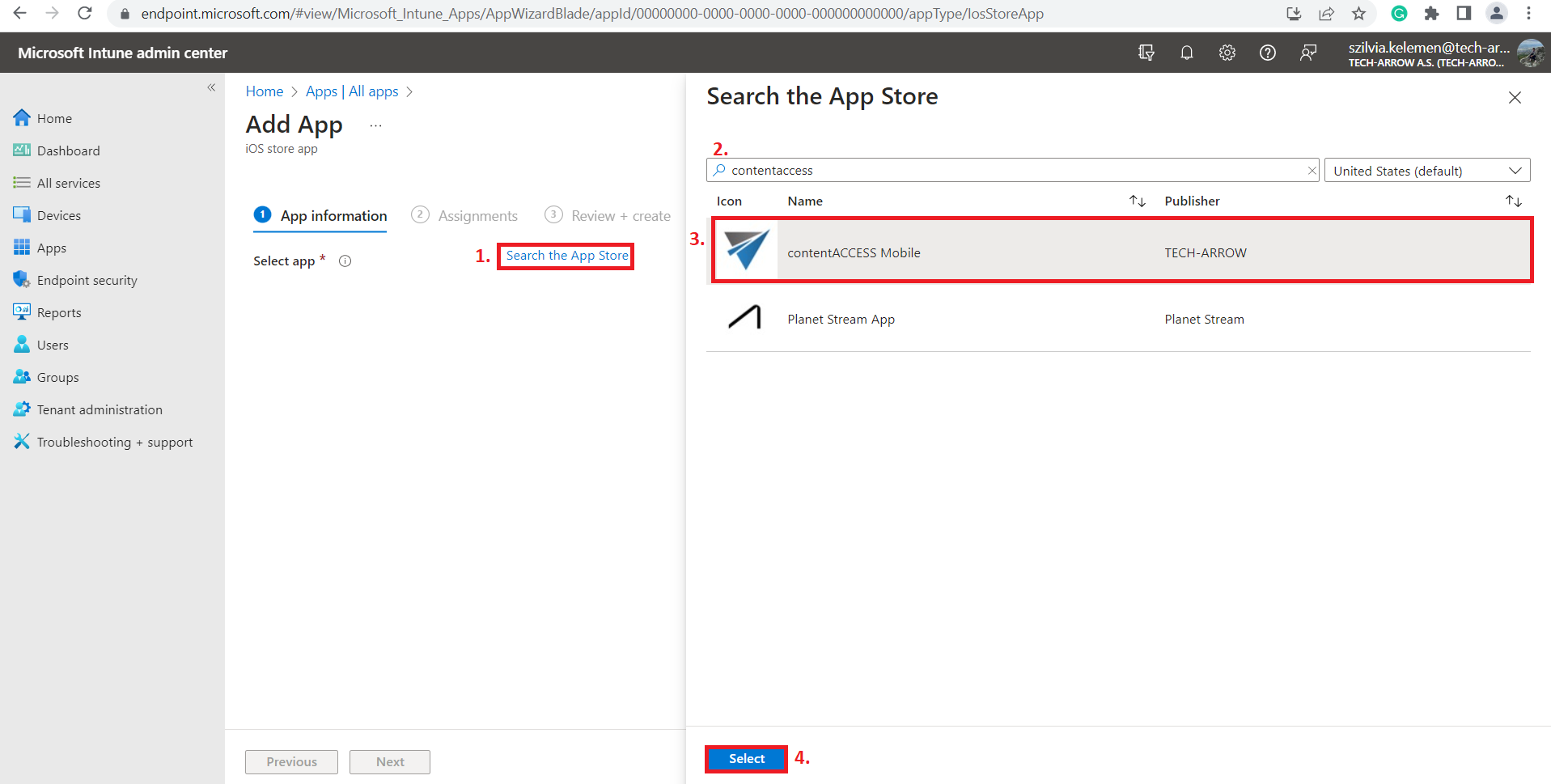The height and width of the screenshot is (784, 1551).
Task: Open the notifications bell icon
Action: [x=1186, y=53]
